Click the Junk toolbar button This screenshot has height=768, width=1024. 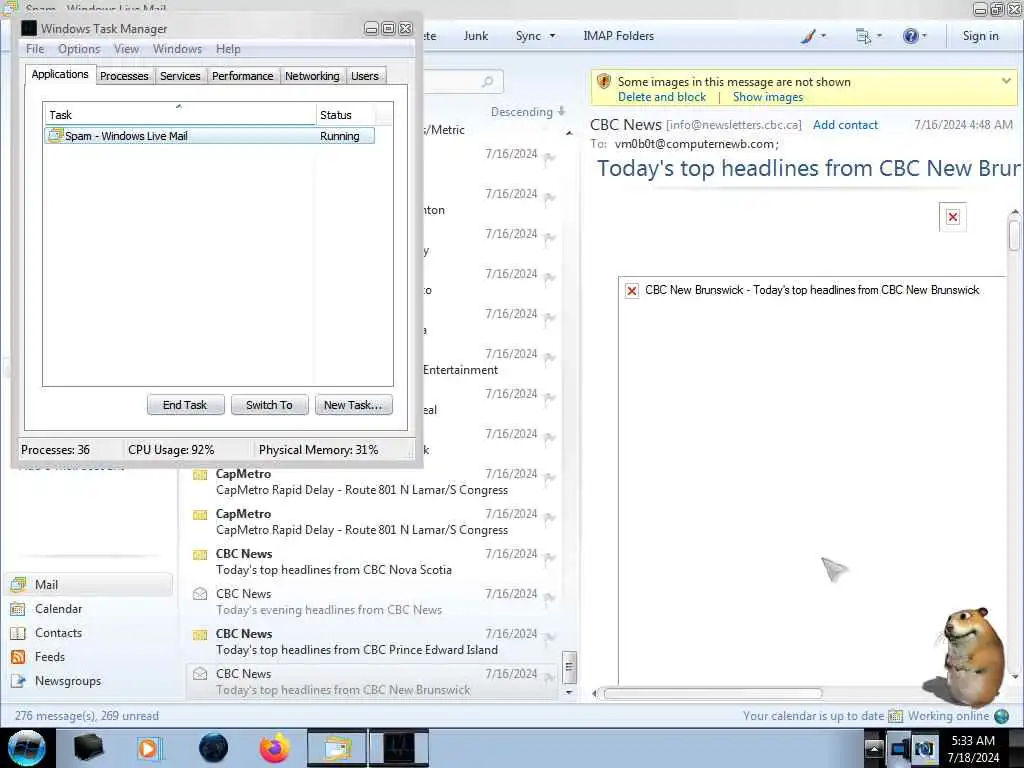pos(475,36)
